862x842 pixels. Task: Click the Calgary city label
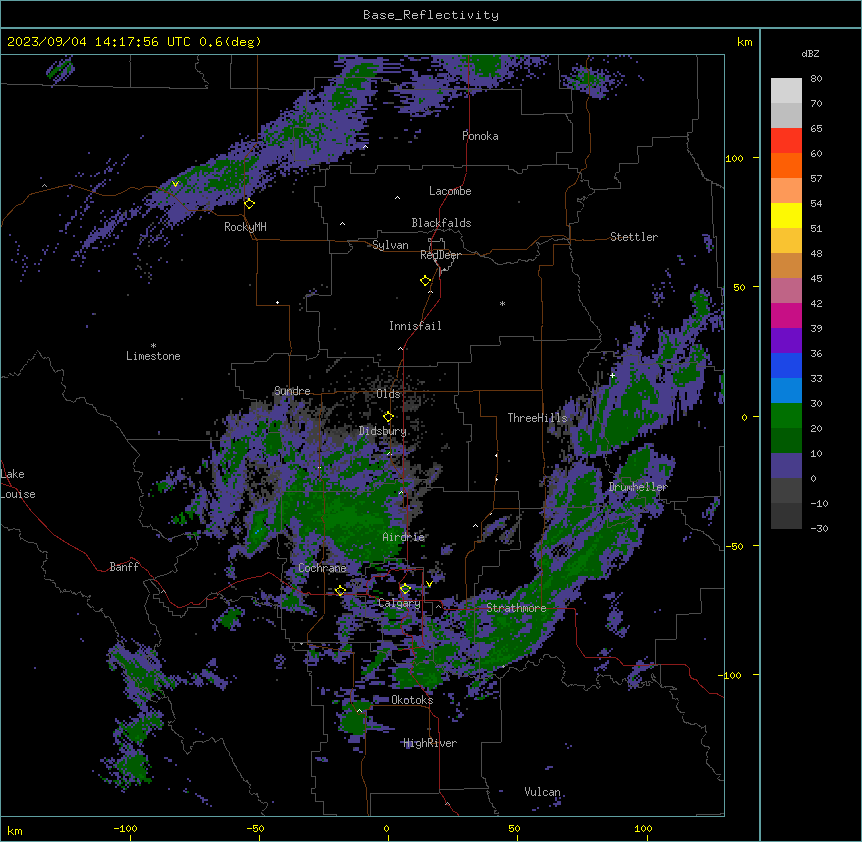[x=399, y=603]
